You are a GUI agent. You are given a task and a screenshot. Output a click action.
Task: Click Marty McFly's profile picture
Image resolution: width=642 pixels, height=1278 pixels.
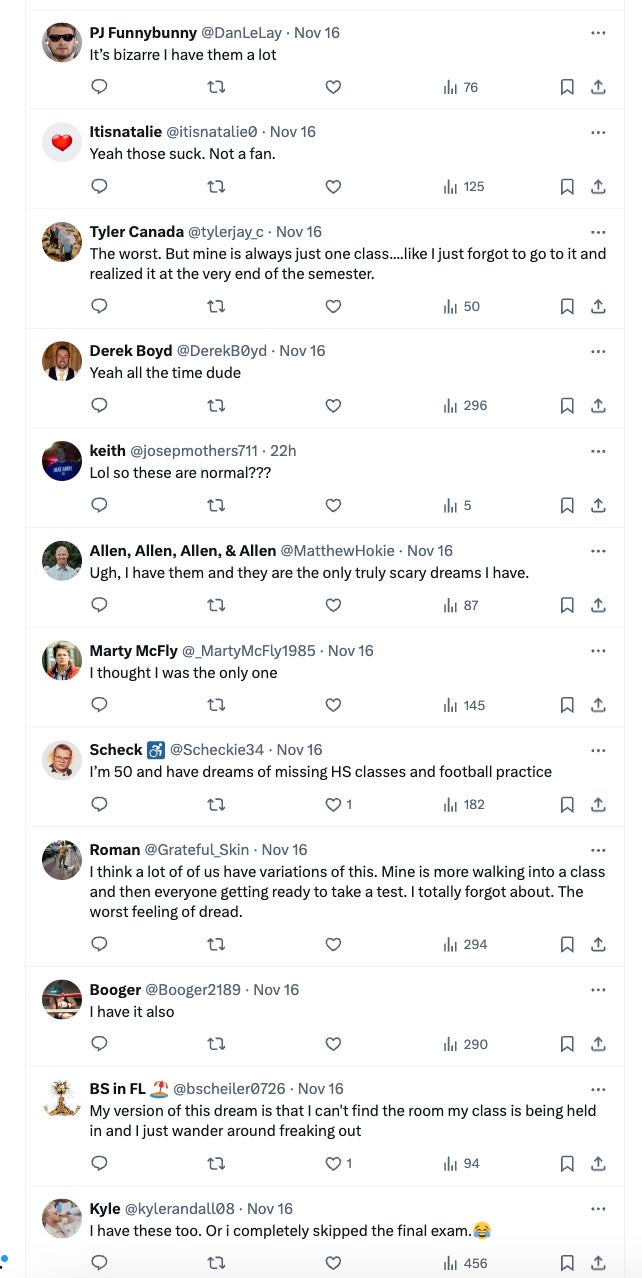[x=62, y=661]
